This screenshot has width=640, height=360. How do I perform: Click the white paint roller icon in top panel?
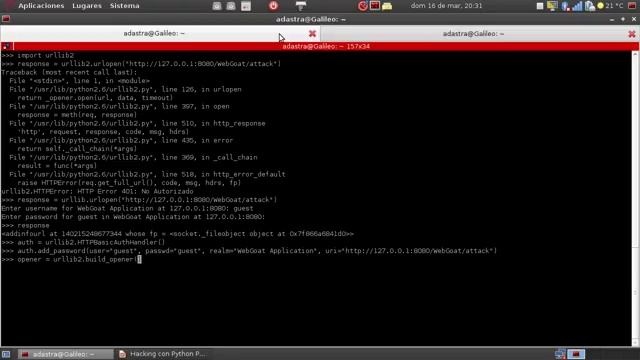click(301, 6)
